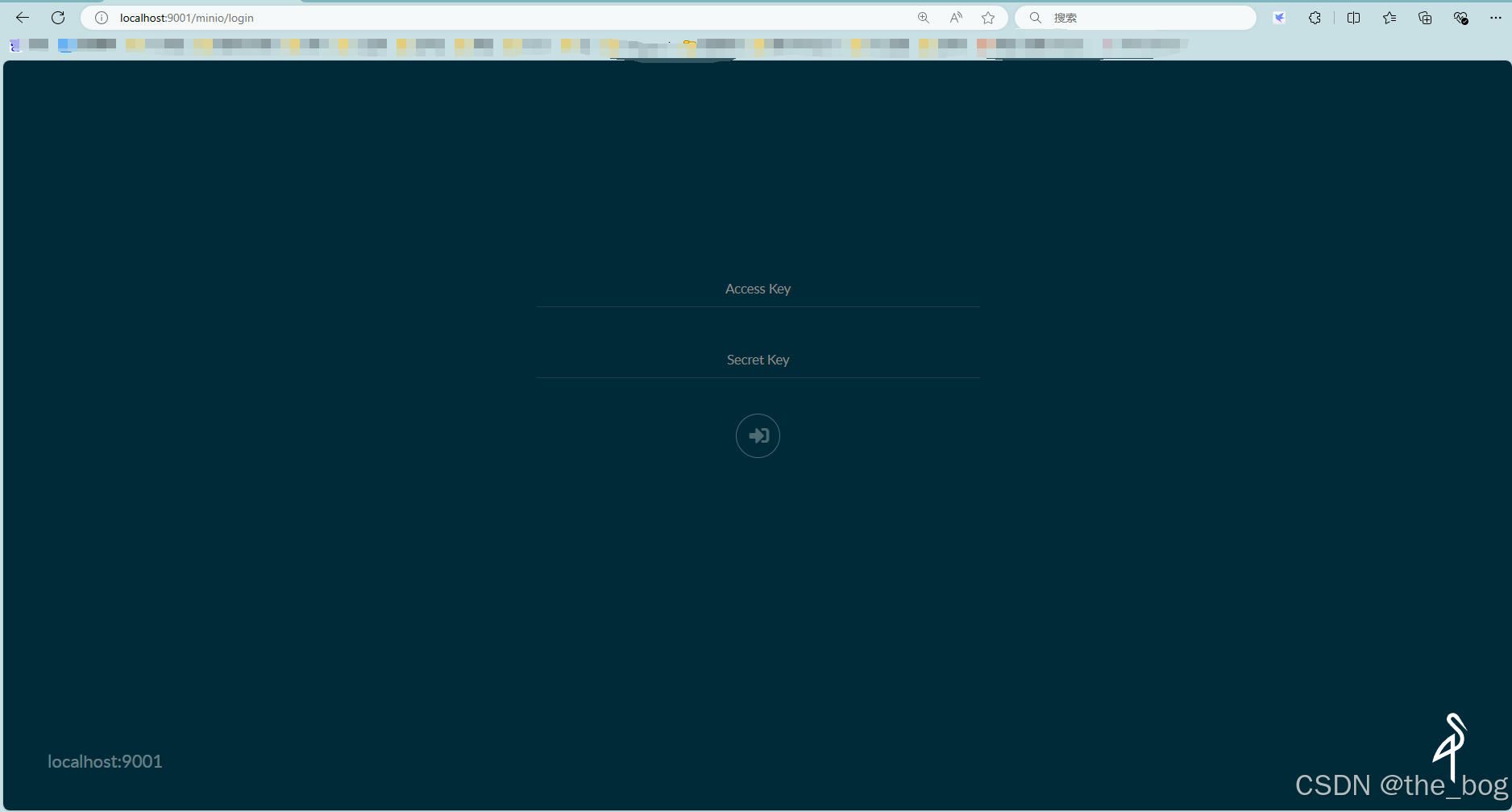Open the zoom magnifier in address bar
Image resolution: width=1512 pixels, height=812 pixels.
[924, 18]
